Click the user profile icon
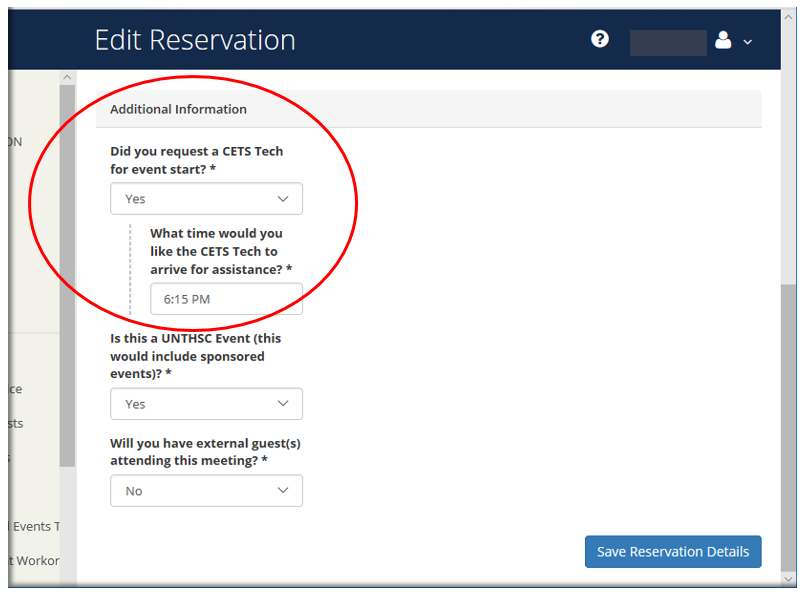Viewport: 807px width, 598px height. tap(724, 40)
